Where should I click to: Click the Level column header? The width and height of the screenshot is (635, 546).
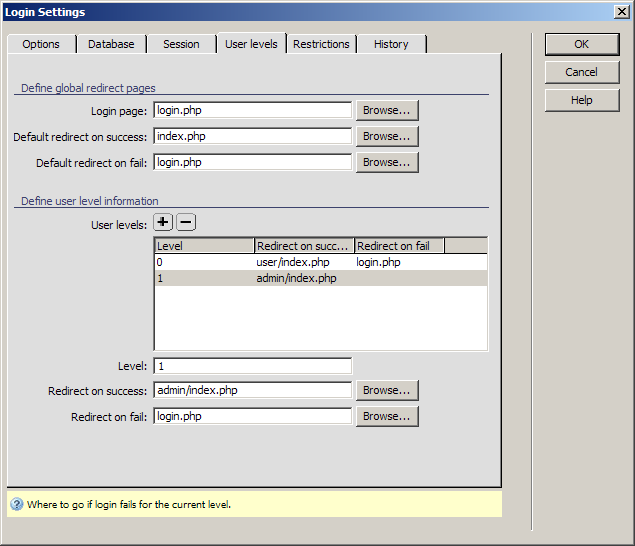point(204,246)
